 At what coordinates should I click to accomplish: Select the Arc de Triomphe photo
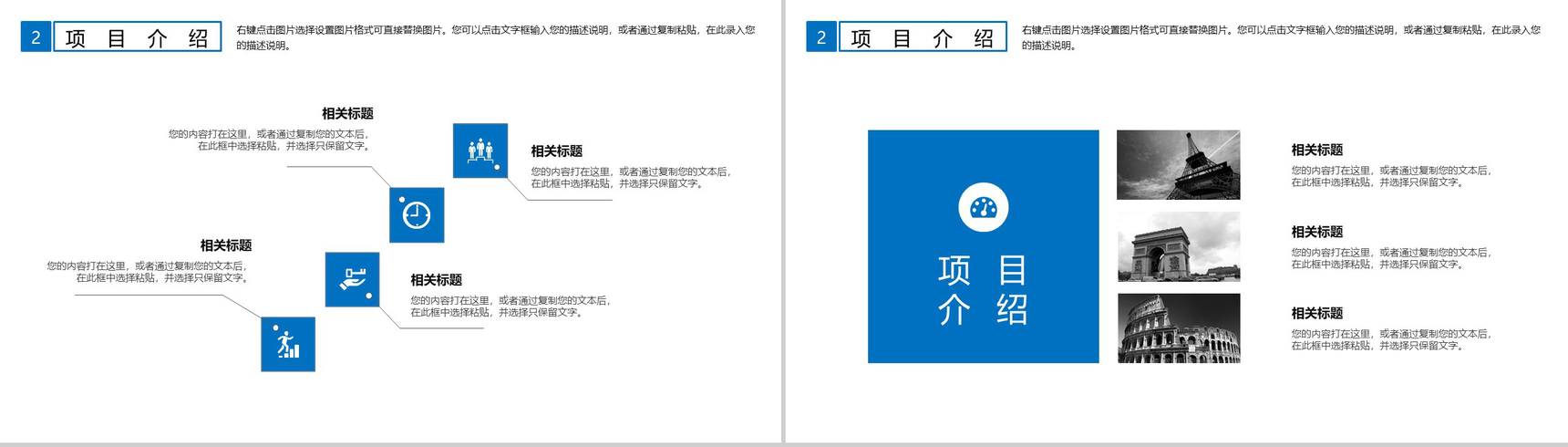coord(1178,247)
